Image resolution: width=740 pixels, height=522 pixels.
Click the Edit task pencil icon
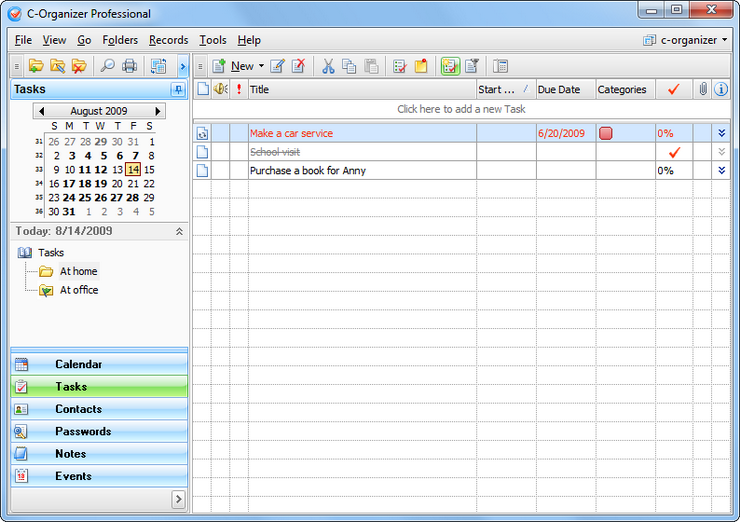pyautogui.click(x=277, y=66)
